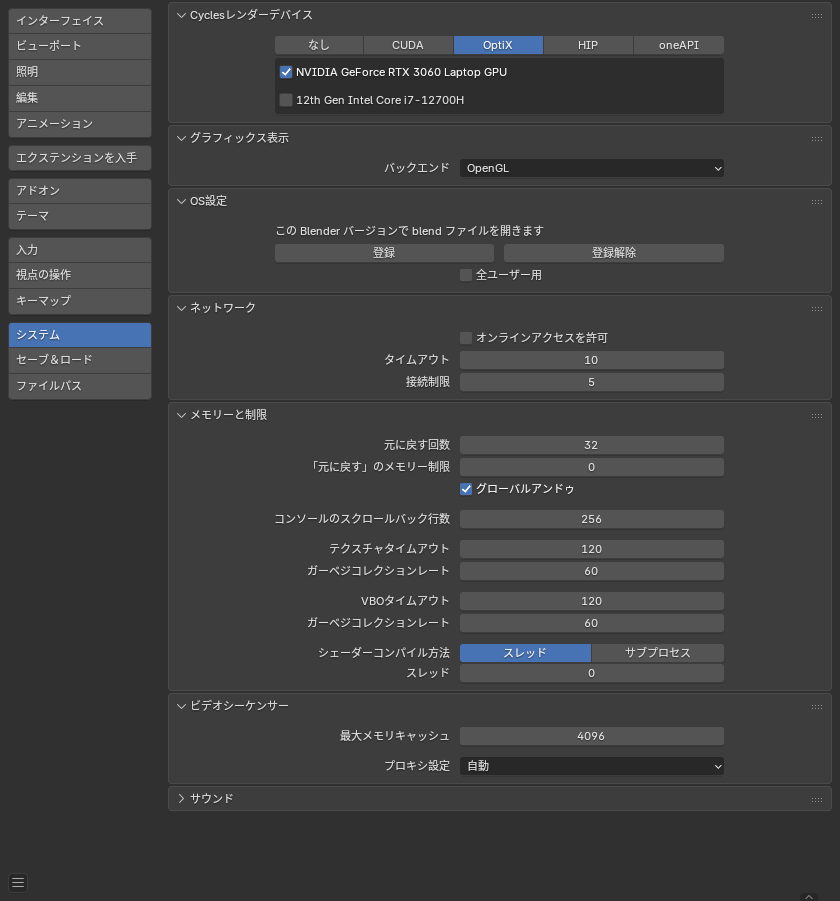Enable the 12th Gen Intel Core i7-12700H device
840x901 pixels.
tap(286, 100)
